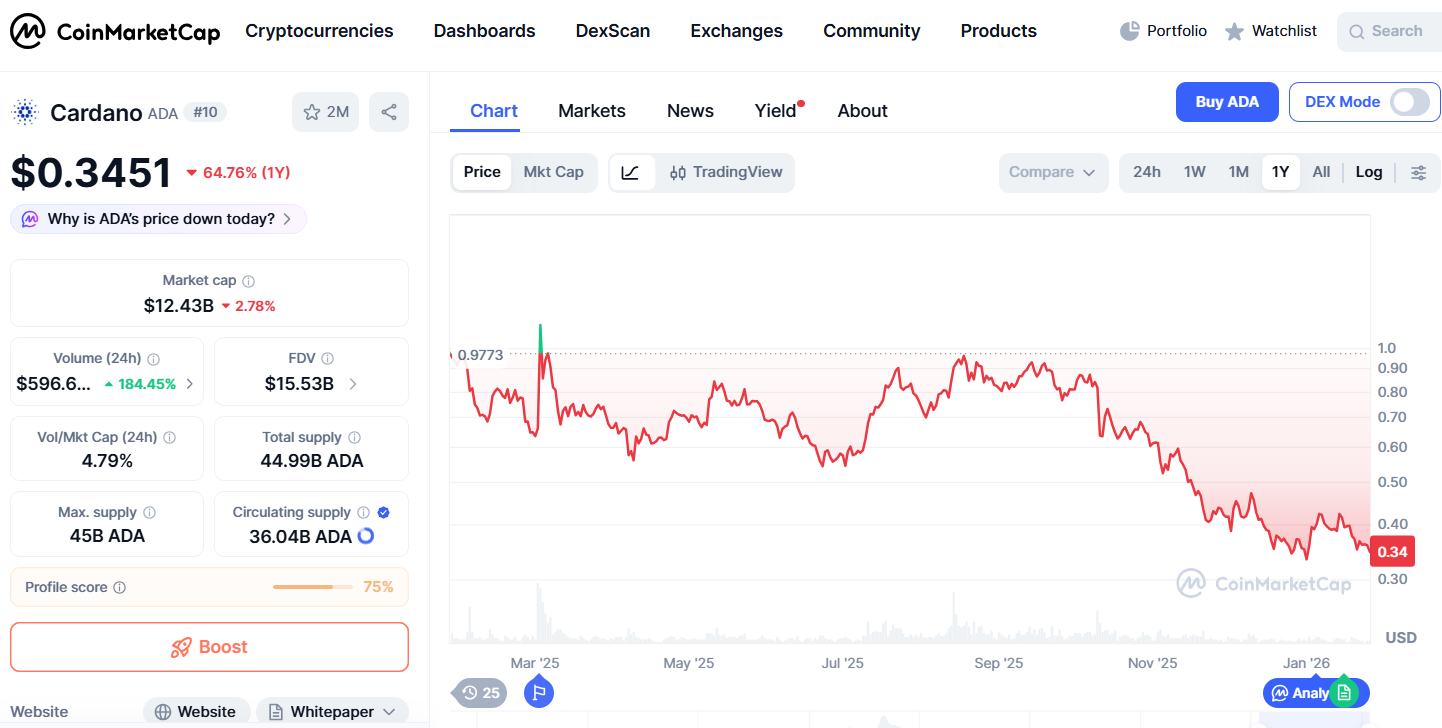Click the Max. supply info icon

click(x=149, y=513)
